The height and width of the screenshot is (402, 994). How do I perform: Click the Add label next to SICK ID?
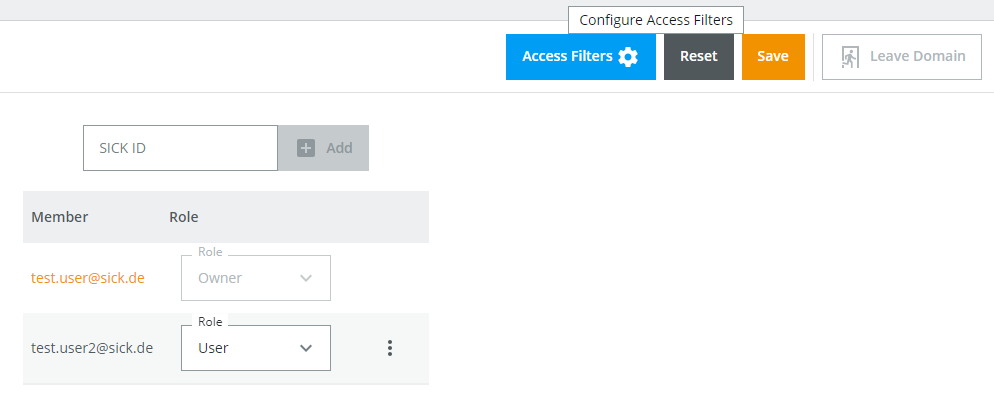339,148
